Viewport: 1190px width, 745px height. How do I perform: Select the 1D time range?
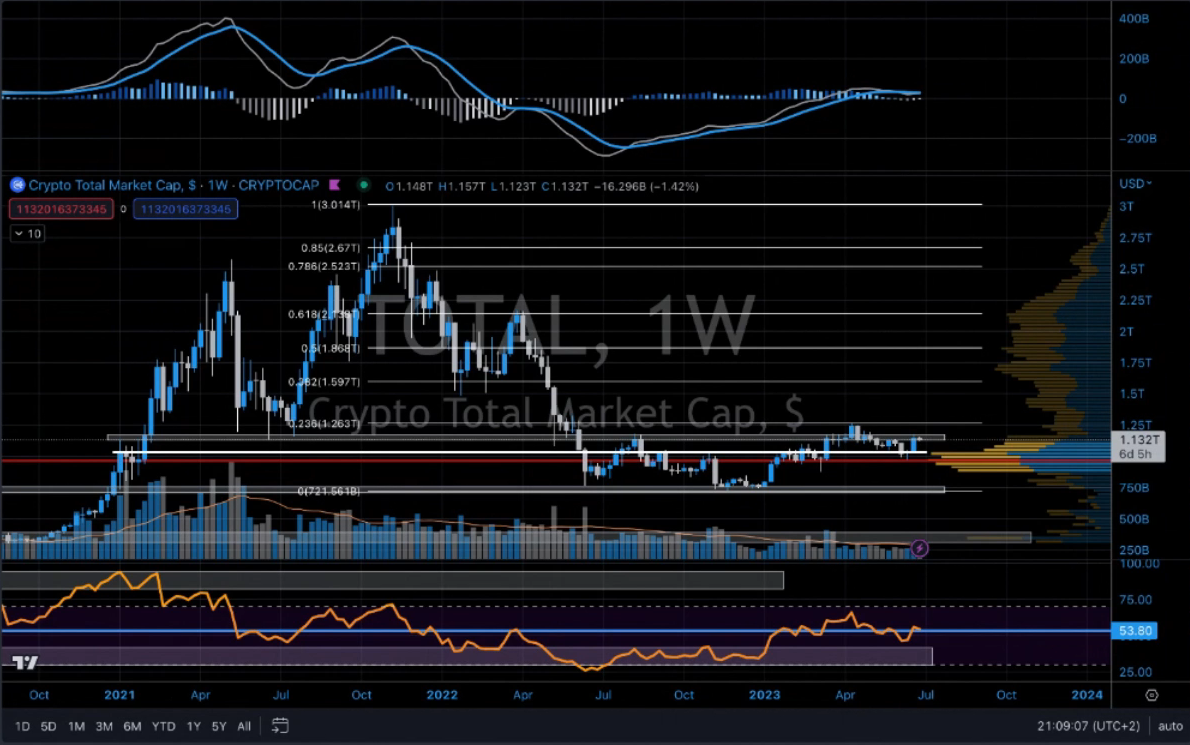[21, 726]
